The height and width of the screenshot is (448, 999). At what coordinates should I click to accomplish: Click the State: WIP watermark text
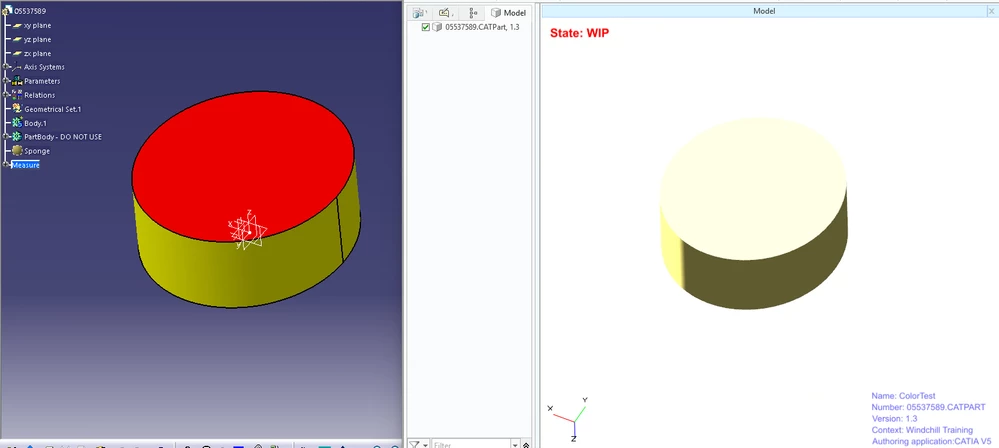tap(579, 33)
